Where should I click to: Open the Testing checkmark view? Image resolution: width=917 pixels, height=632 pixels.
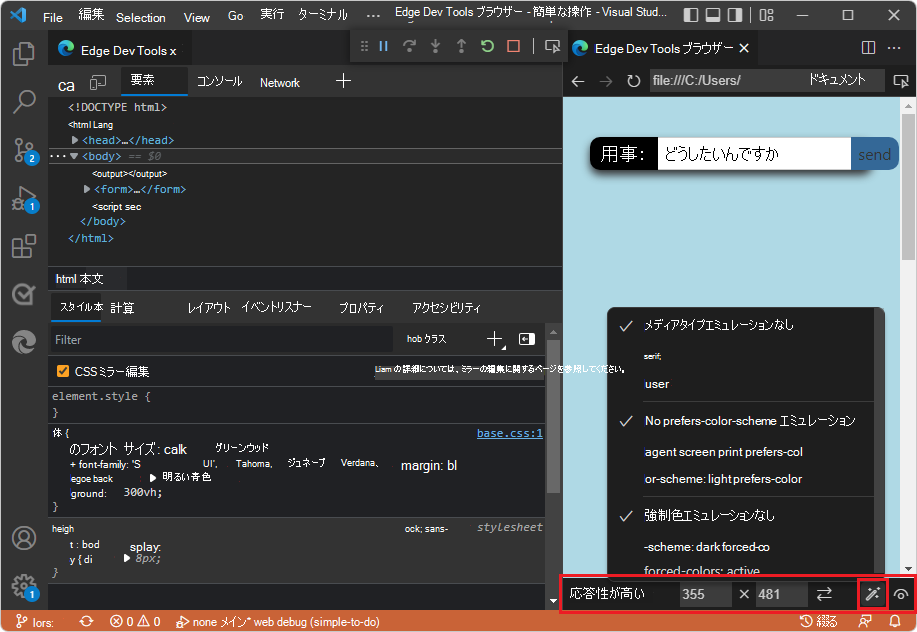coord(23,294)
